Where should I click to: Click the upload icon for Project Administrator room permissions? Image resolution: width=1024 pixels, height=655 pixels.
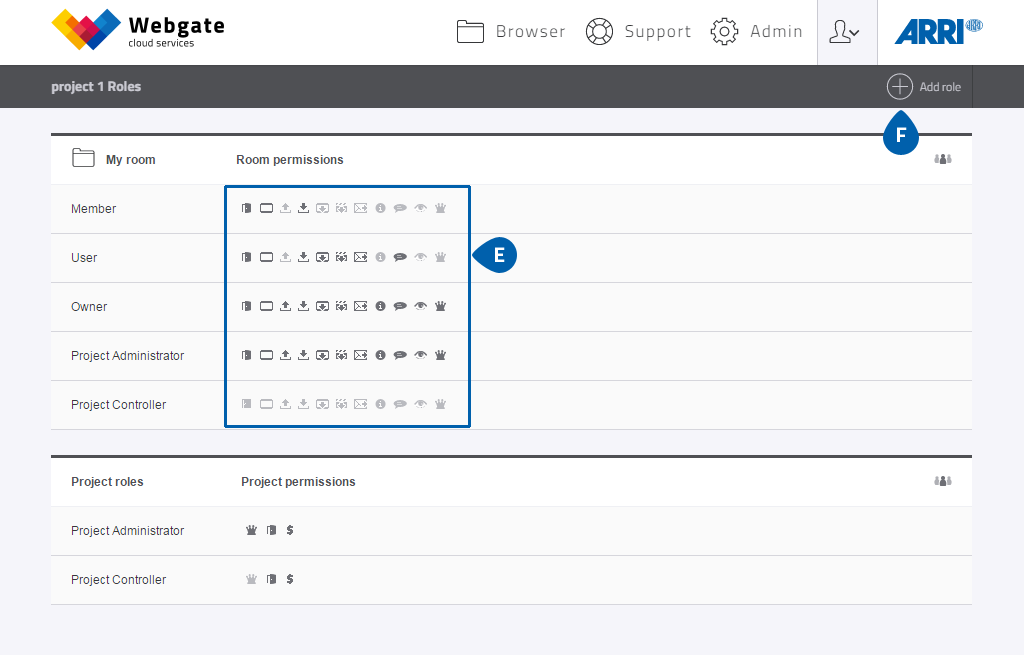pos(285,355)
